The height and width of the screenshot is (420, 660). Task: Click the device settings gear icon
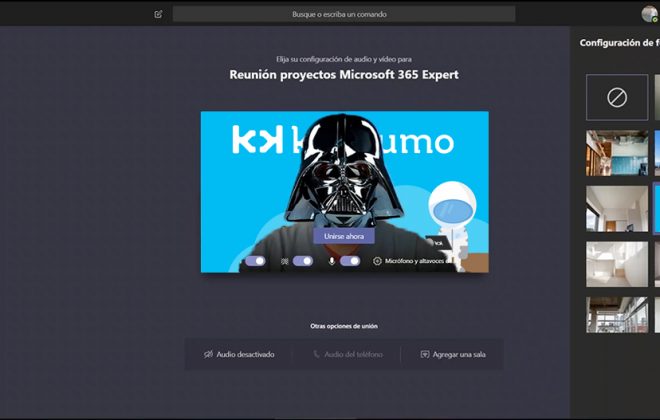coord(377,261)
